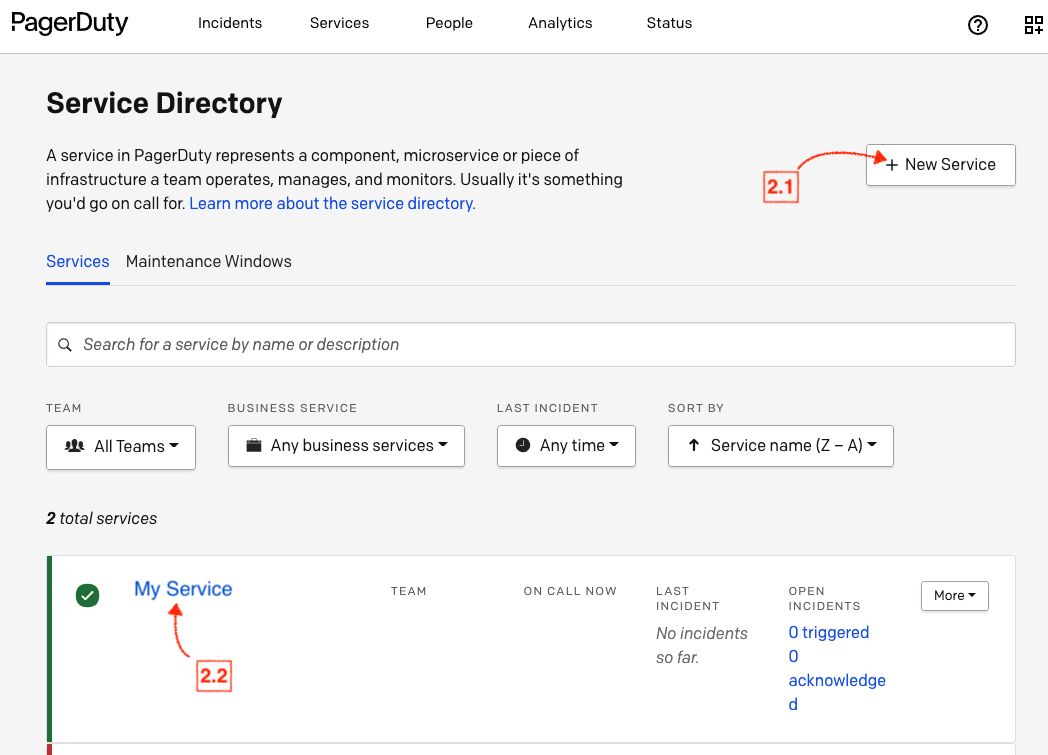1048x755 pixels.
Task: Open the help question mark icon
Action: pyautogui.click(x=977, y=25)
